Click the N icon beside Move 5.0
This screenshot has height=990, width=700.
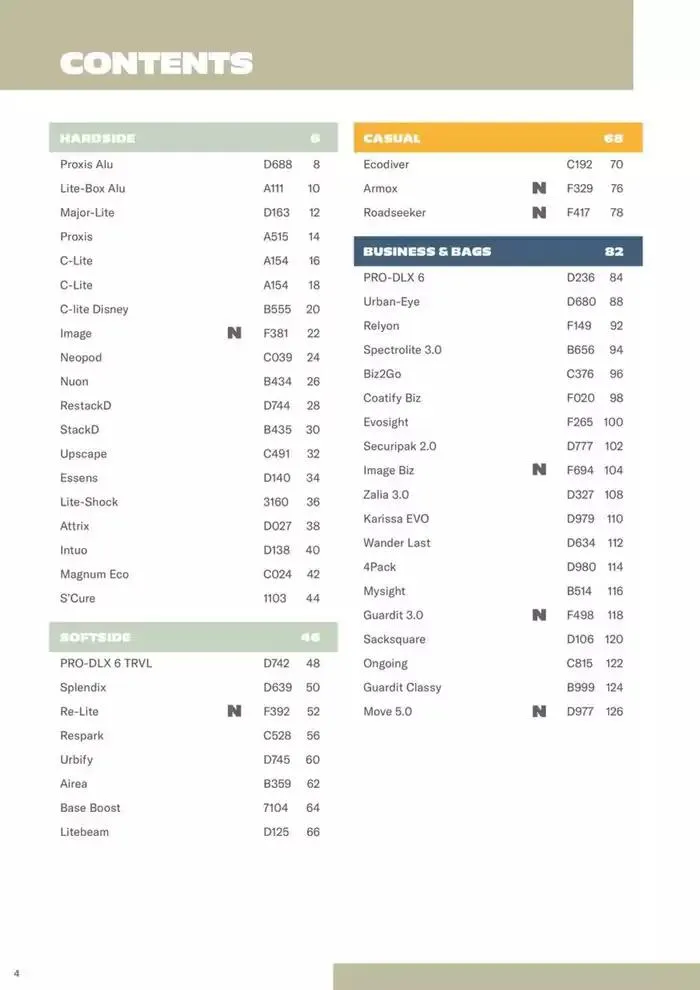(x=539, y=711)
